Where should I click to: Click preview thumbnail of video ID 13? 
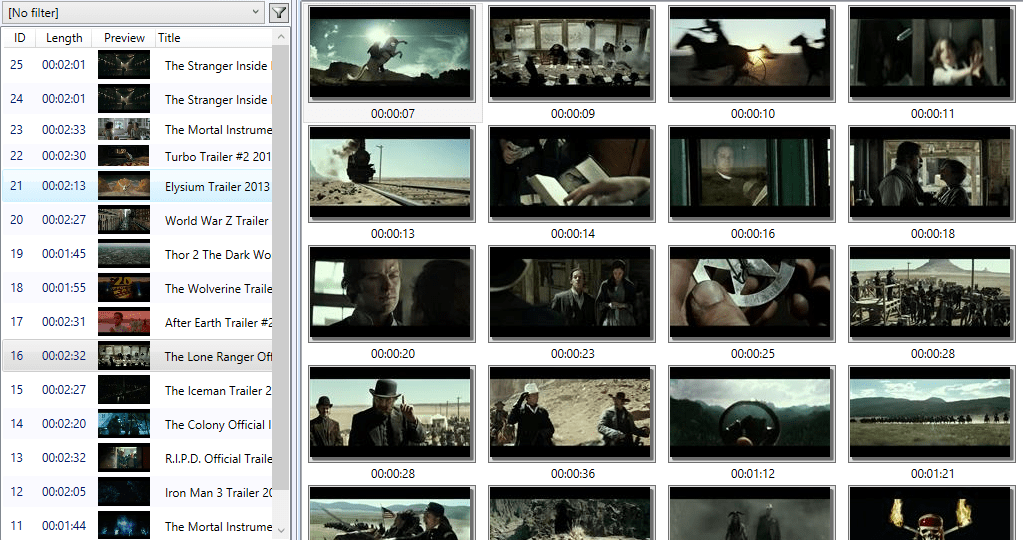coord(124,457)
